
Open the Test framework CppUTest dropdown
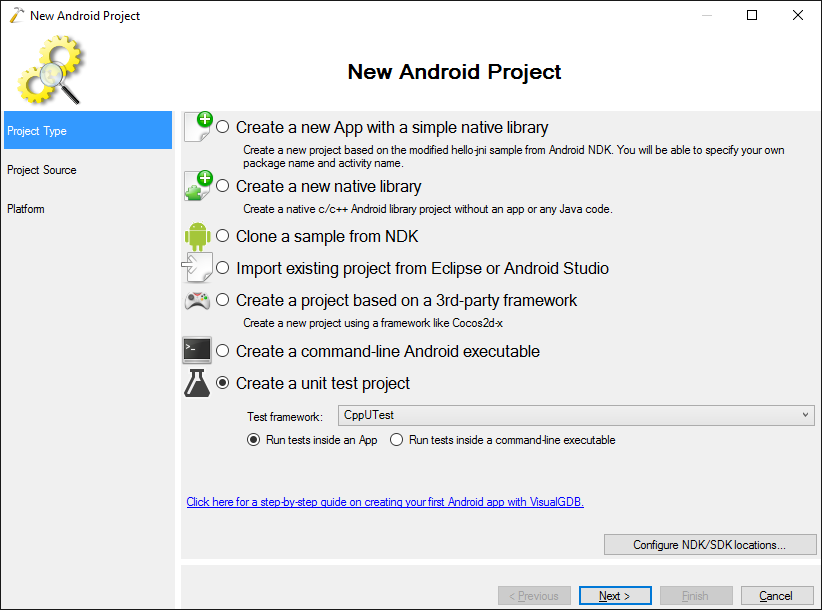[x=576, y=415]
